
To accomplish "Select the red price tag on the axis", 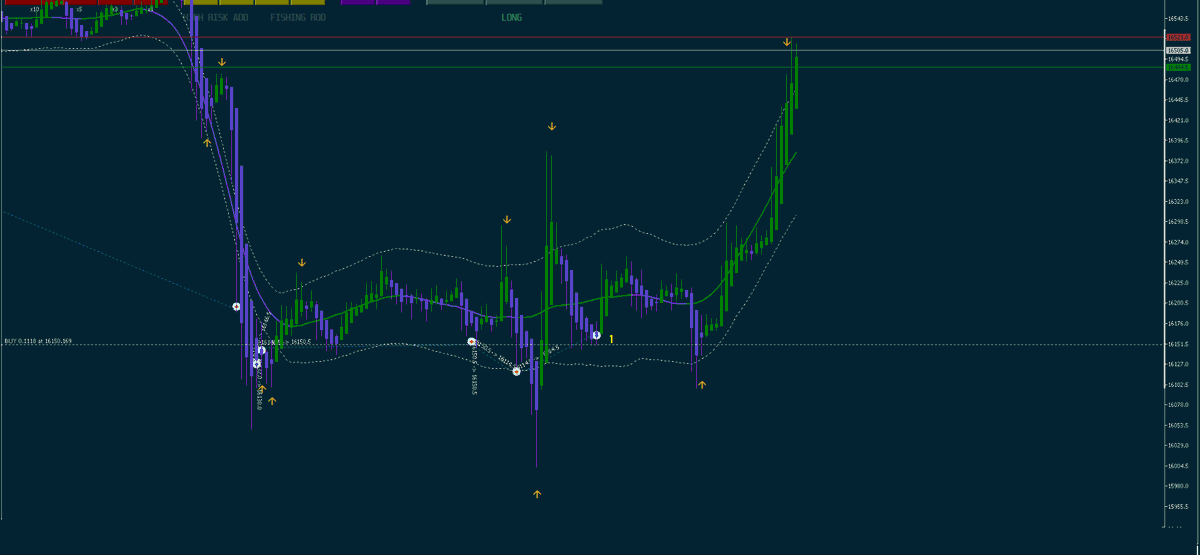I will 1177,37.
